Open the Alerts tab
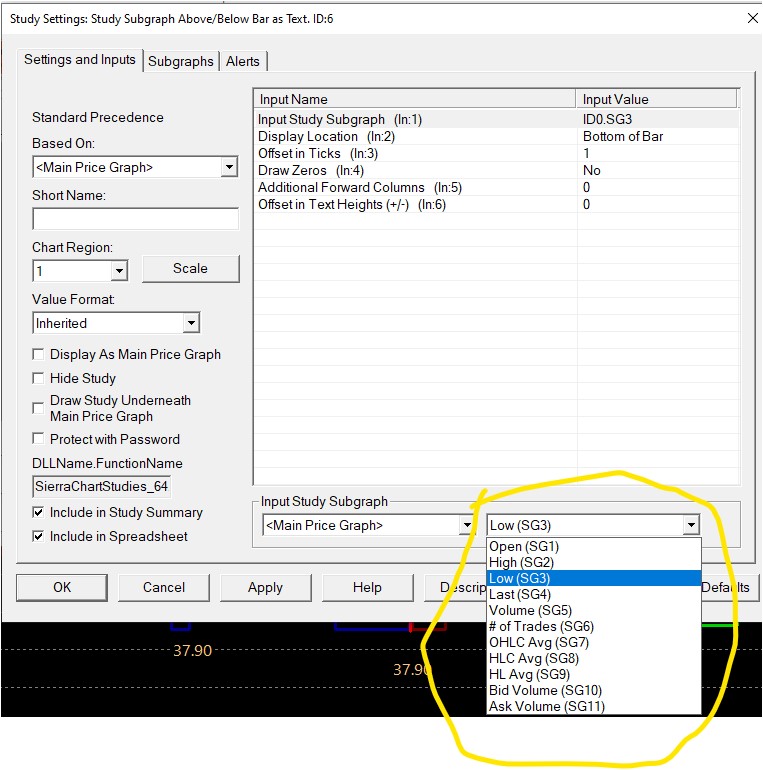Screen dimensions: 763x770 pos(243,61)
